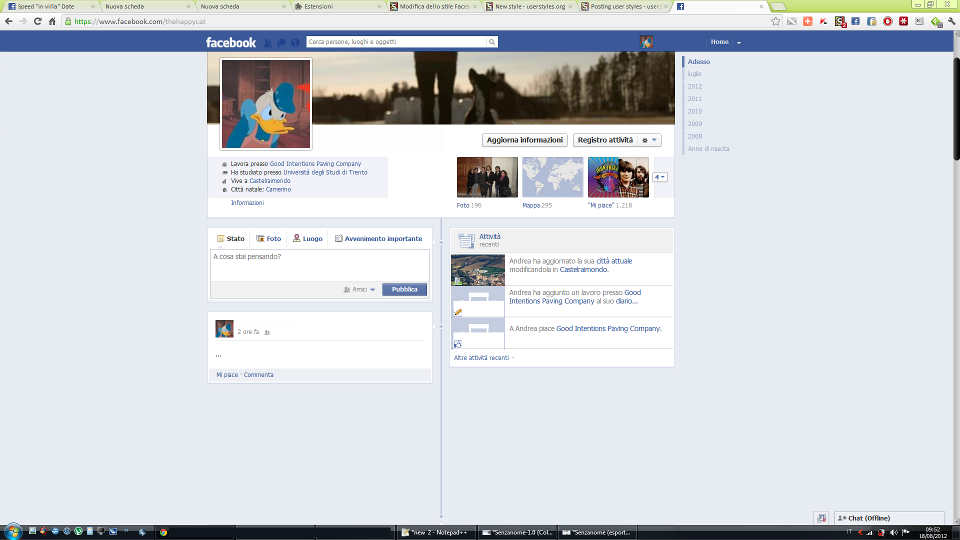The image size is (960, 540).
Task: Switch to 'Modifica dello stile' browser tab
Action: click(x=434, y=6)
